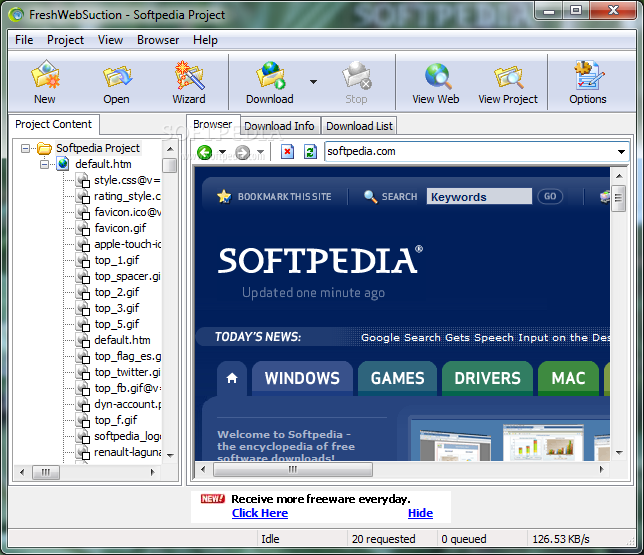Open the Project menu
Screen dimensions: 644x555
(x=65, y=40)
